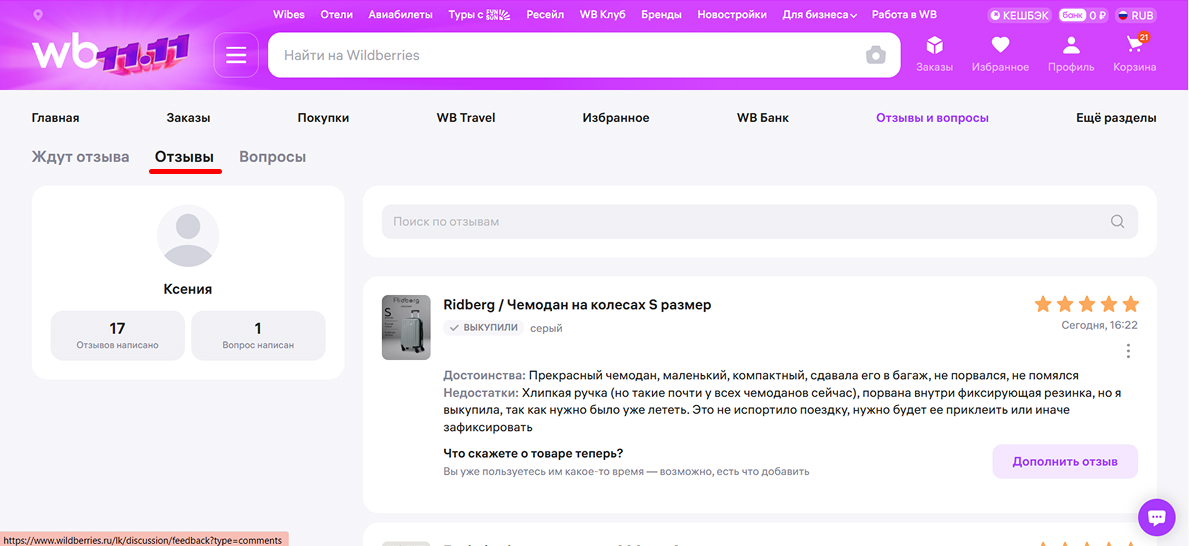Click the Ridberg suitcase product thumbnail

tap(406, 327)
